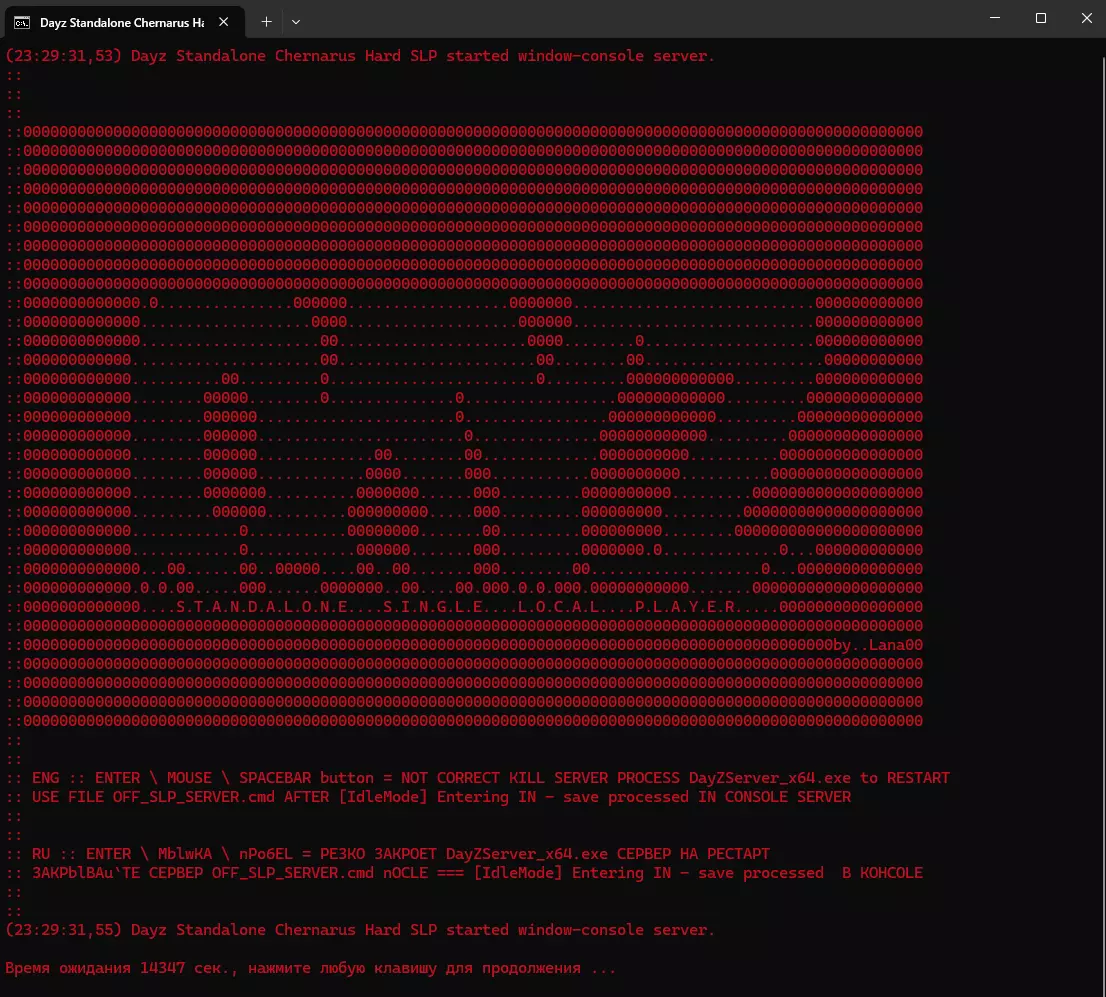Select the Dayz Standalone Chernarus terminal tab
1106x997 pixels.
pos(124,22)
